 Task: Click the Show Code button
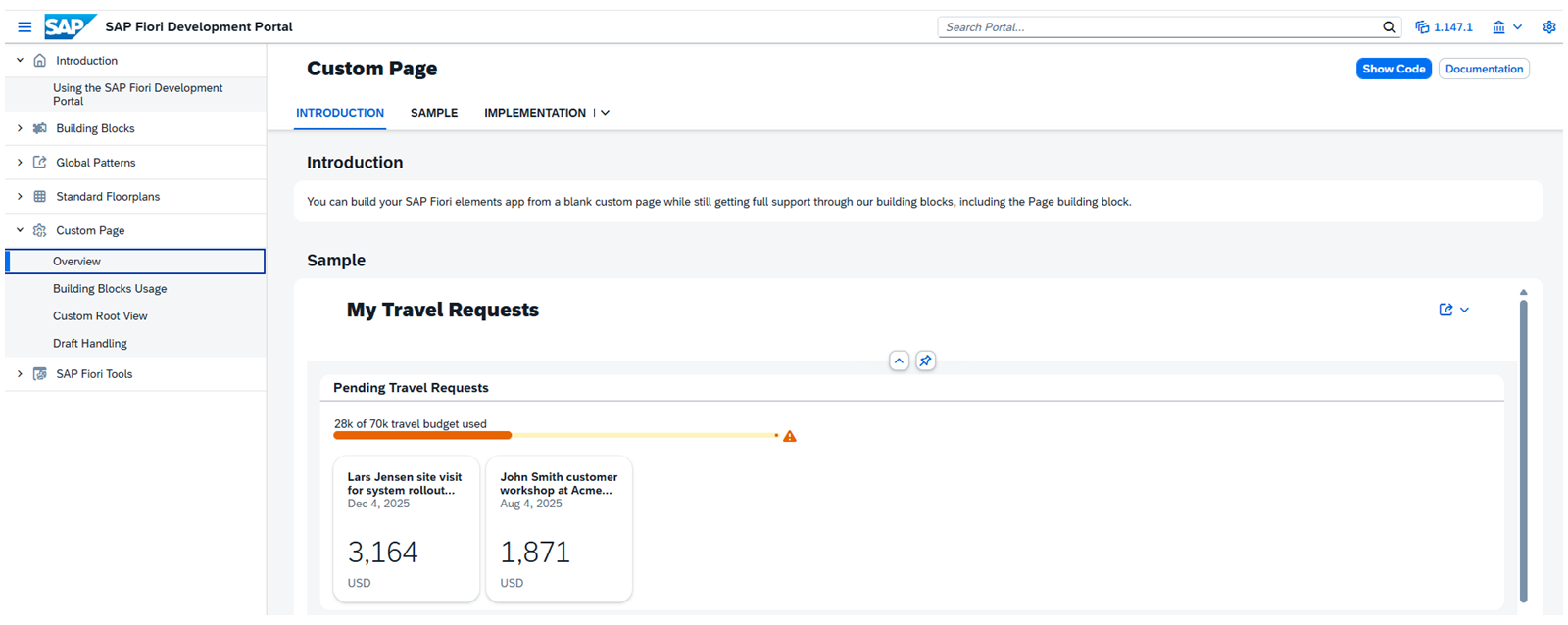pos(1394,69)
